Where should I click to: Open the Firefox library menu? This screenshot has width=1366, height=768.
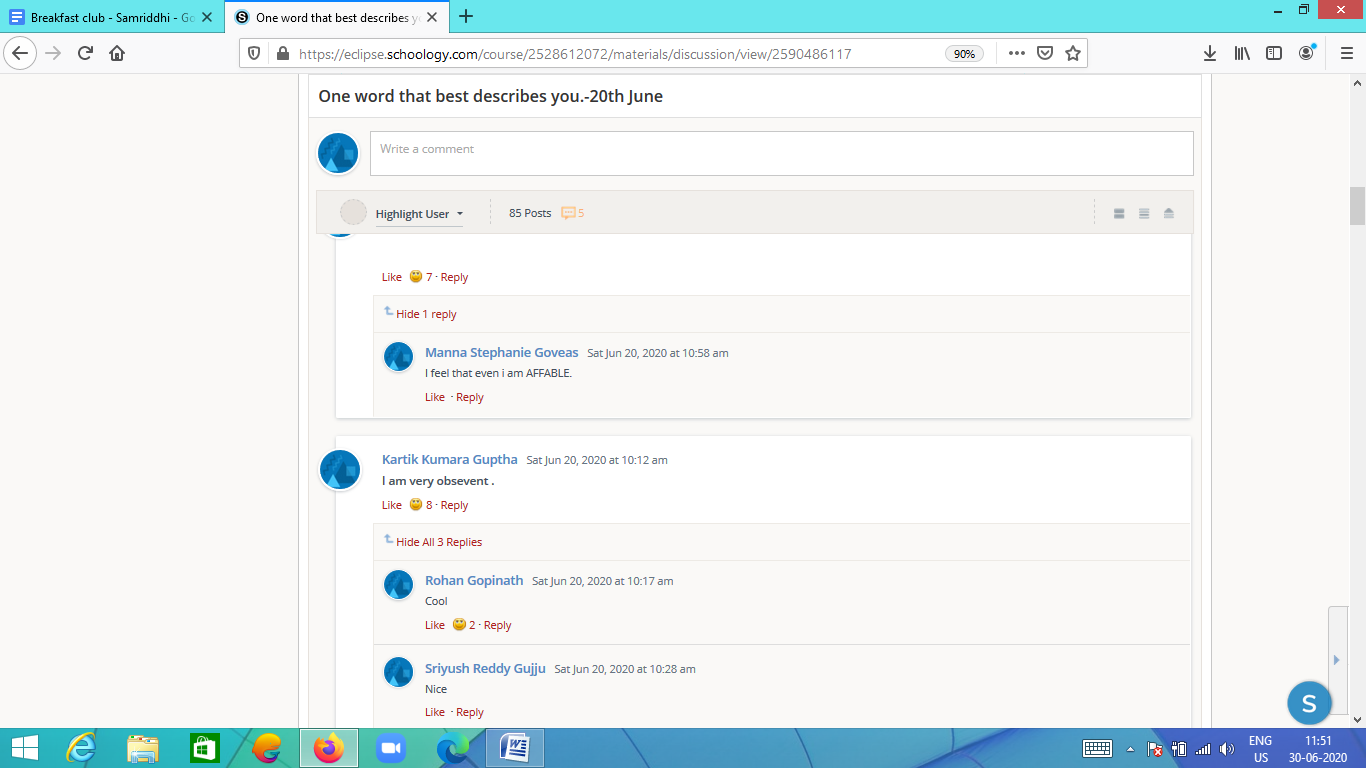pos(1242,54)
